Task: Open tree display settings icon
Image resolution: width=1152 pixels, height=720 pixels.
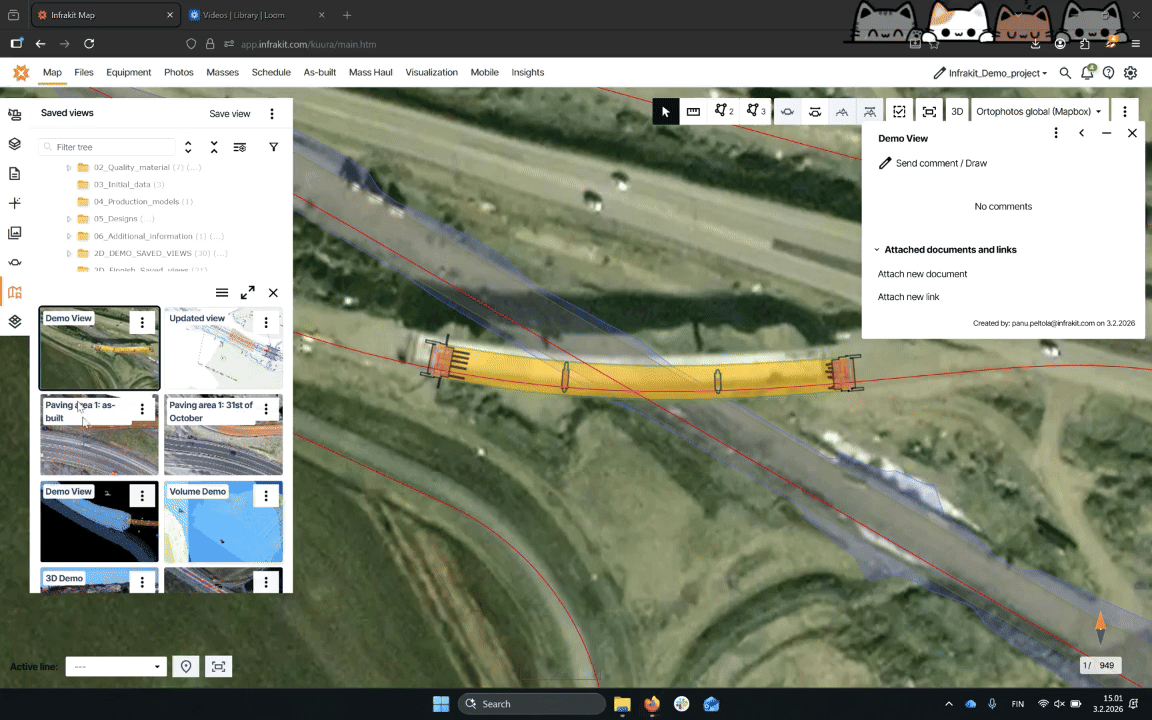Action: point(240,147)
